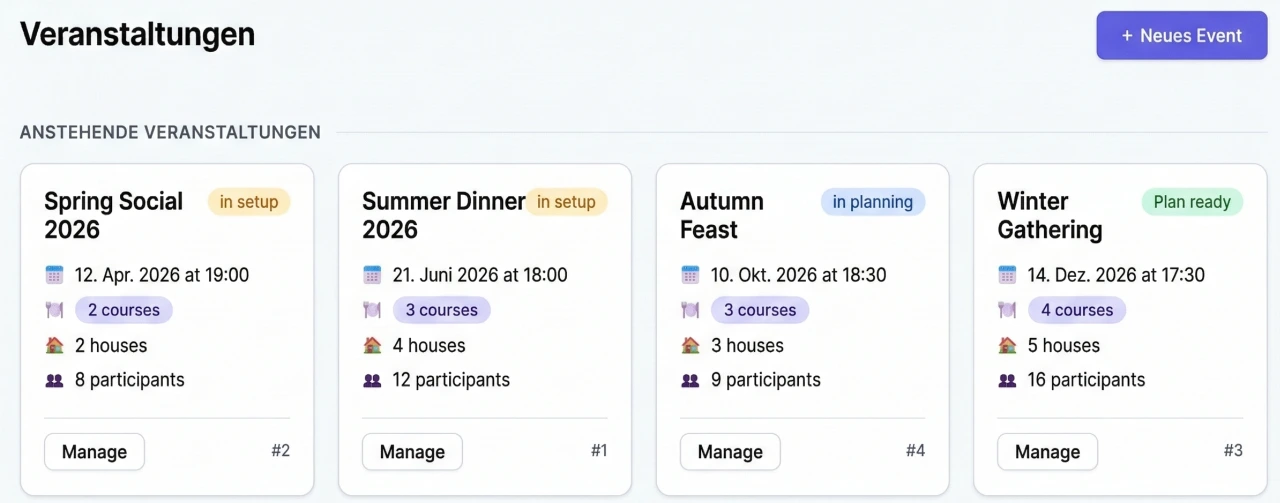
Task: Click the house icon next to 5 houses
Action: [x=1007, y=345]
